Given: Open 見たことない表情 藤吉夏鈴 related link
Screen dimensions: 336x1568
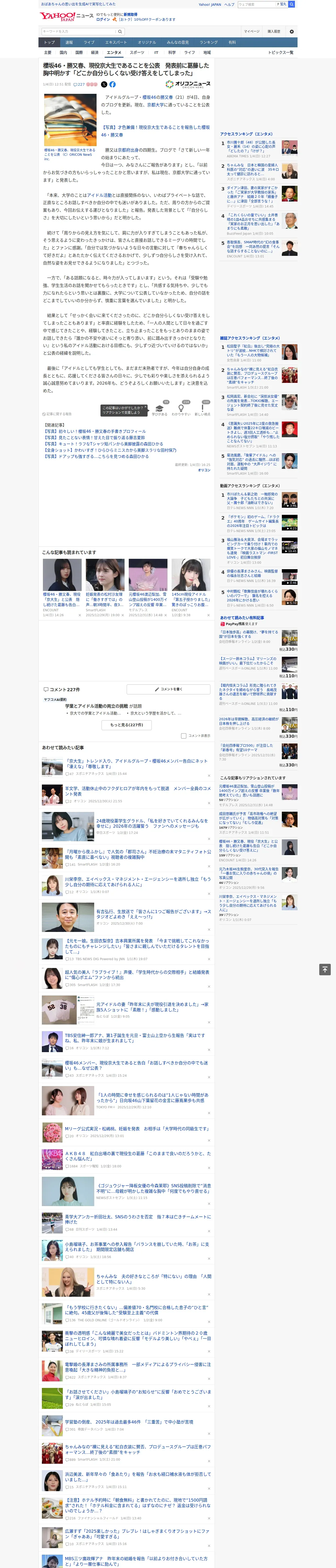Looking at the screenshot, I should click(x=94, y=438).
